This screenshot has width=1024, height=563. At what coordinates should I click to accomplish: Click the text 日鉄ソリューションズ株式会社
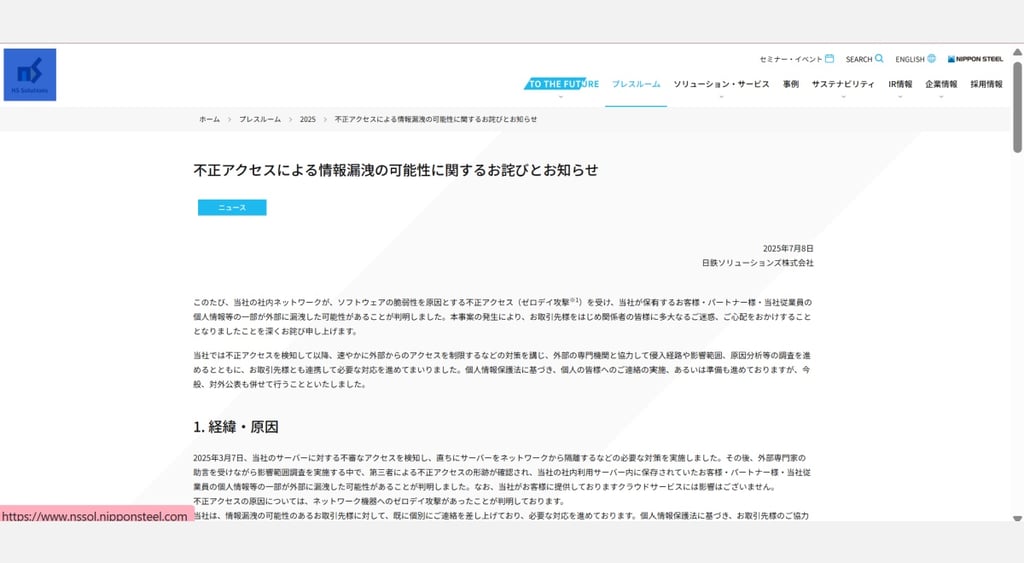coord(758,263)
